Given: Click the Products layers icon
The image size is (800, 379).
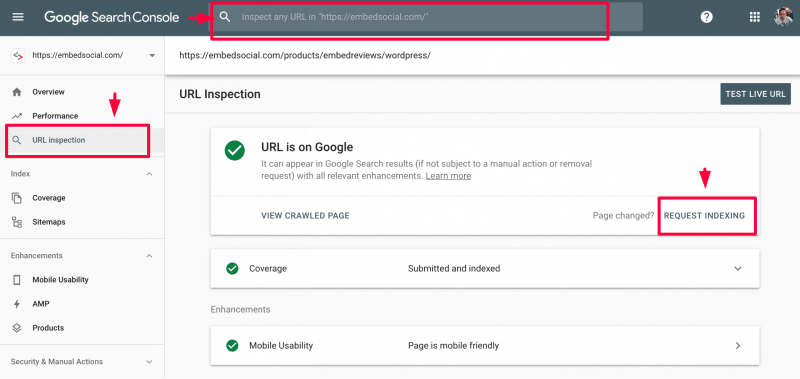Looking at the screenshot, I should click(x=17, y=328).
